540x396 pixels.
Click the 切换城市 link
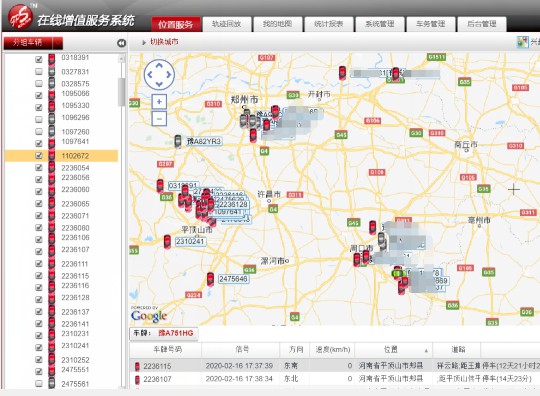point(164,42)
